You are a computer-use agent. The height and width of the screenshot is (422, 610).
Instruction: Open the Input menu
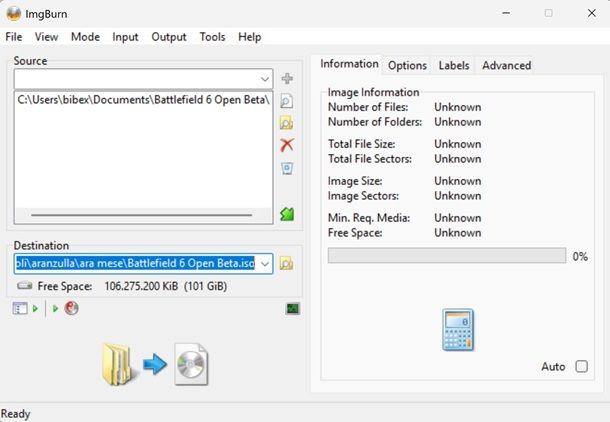pos(125,37)
